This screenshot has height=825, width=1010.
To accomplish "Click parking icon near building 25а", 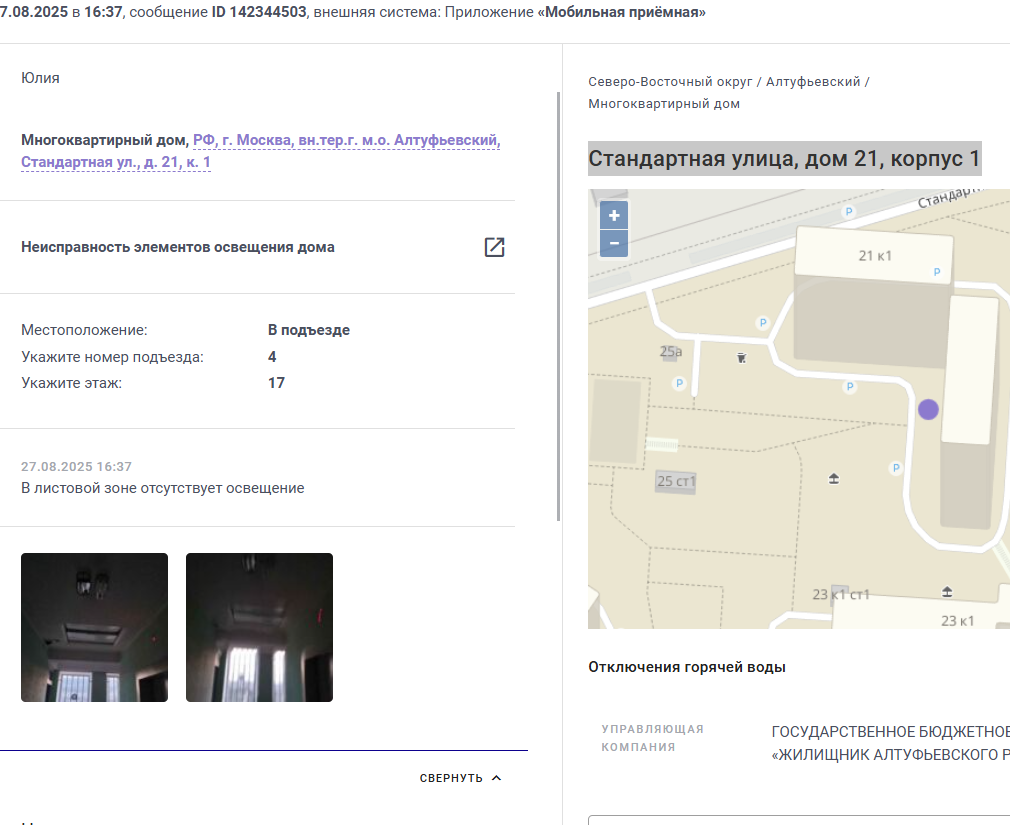I will click(x=679, y=384).
